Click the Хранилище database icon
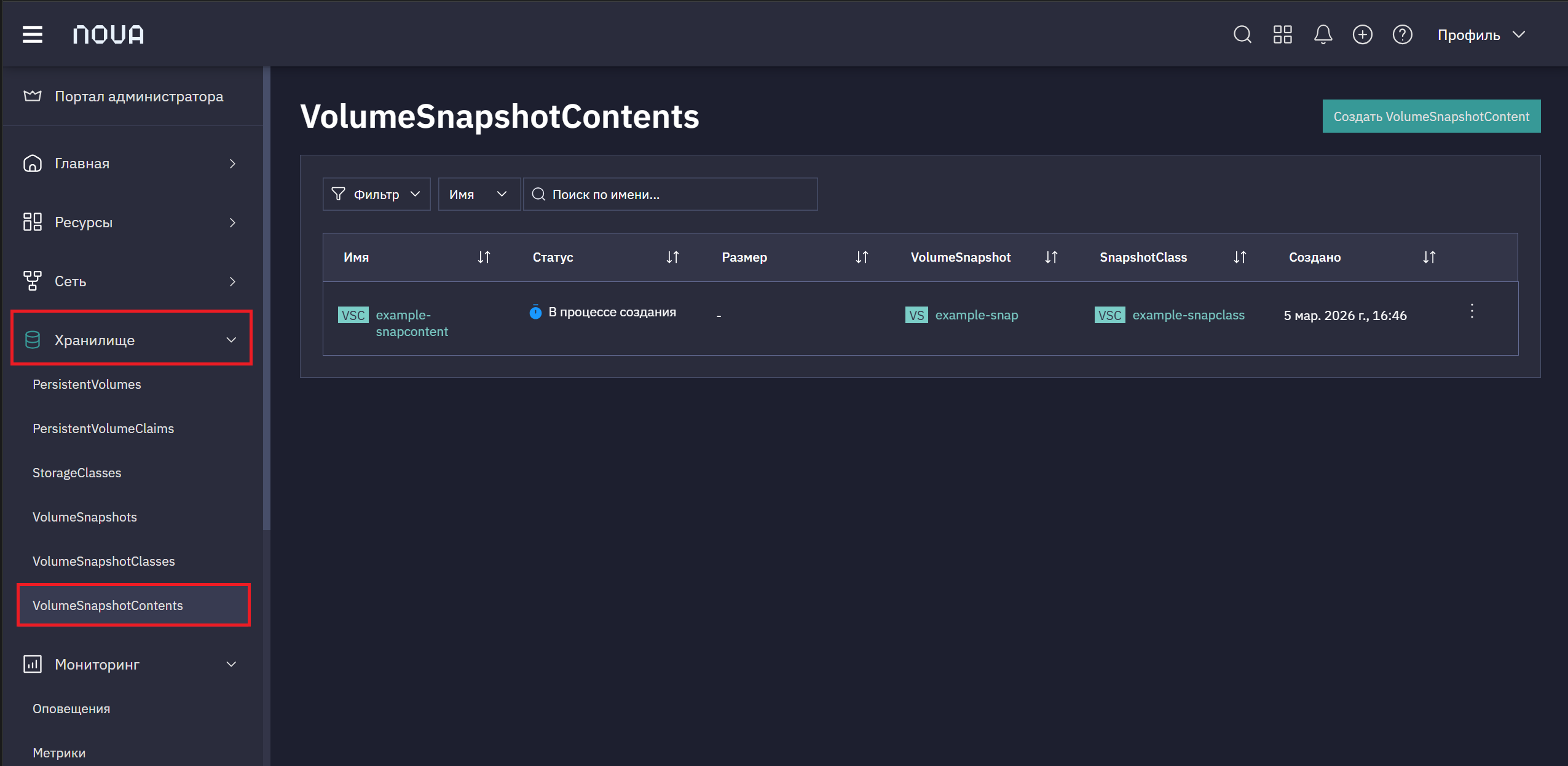Viewport: 1568px width, 766px height. coord(33,340)
